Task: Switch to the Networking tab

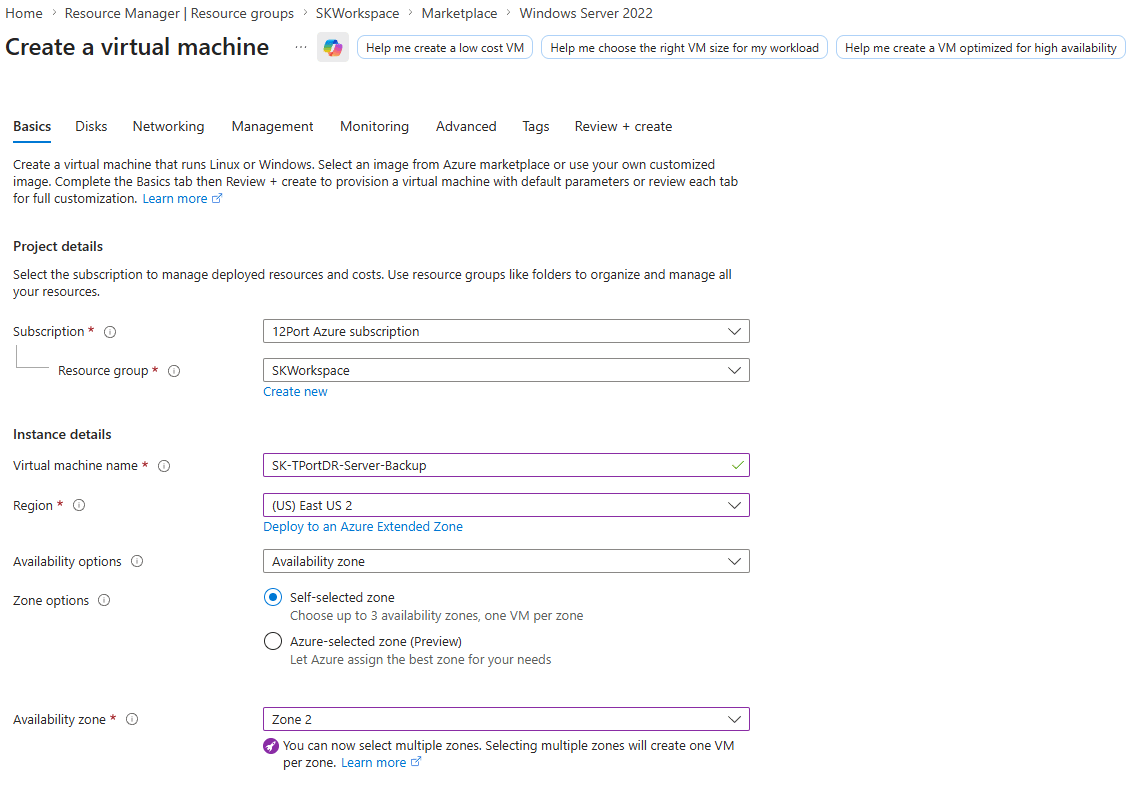Action: 169,126
